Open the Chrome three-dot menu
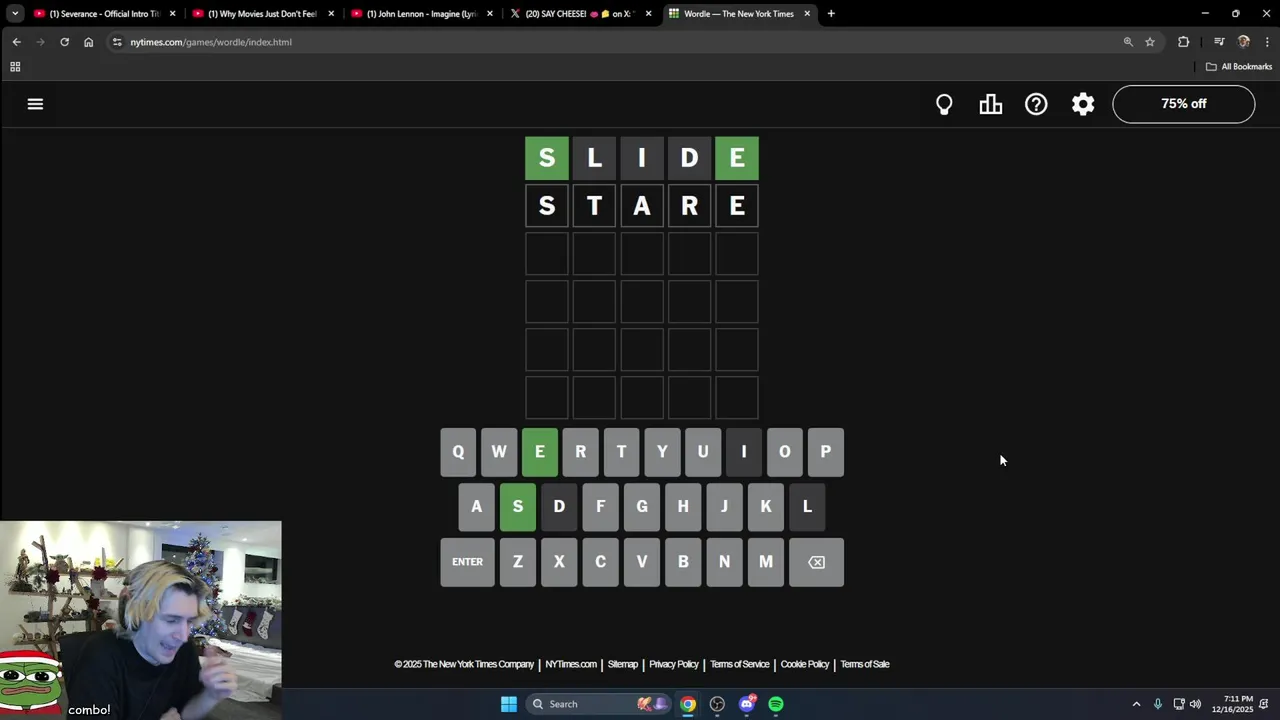1280x720 pixels. tap(1267, 42)
